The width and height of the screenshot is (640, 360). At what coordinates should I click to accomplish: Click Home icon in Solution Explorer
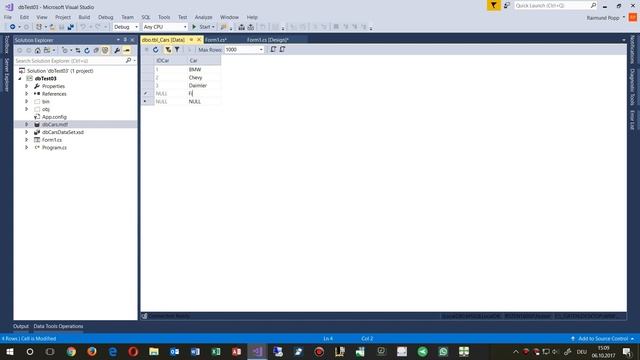tap(38, 51)
